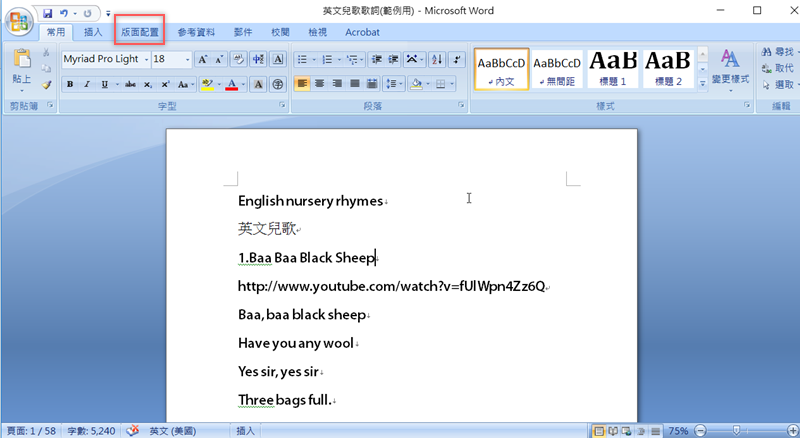Viewport: 800px width, 438px height.
Task: Open the 版面配置 (Page Layout) tab
Action: click(139, 32)
